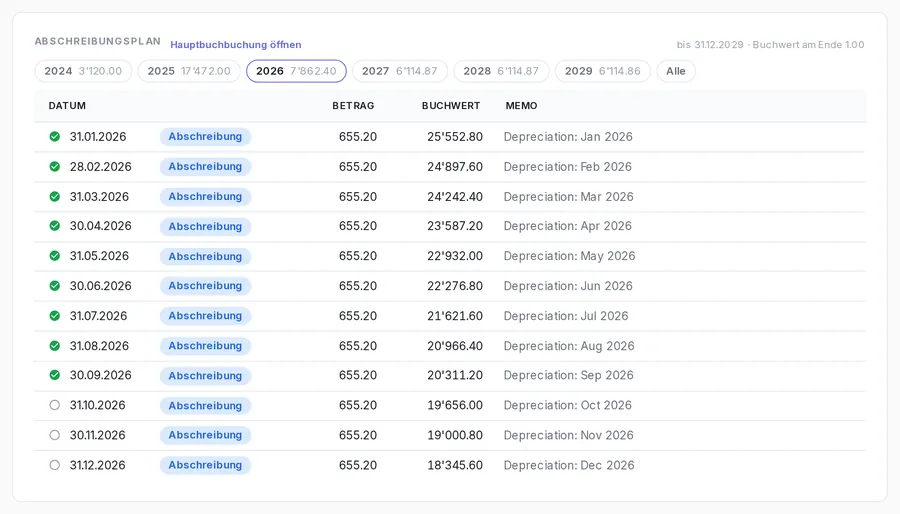Screen dimensions: 900x514
Task: Click the green posted checkmark for 31.05.2026
Action: (x=55, y=256)
